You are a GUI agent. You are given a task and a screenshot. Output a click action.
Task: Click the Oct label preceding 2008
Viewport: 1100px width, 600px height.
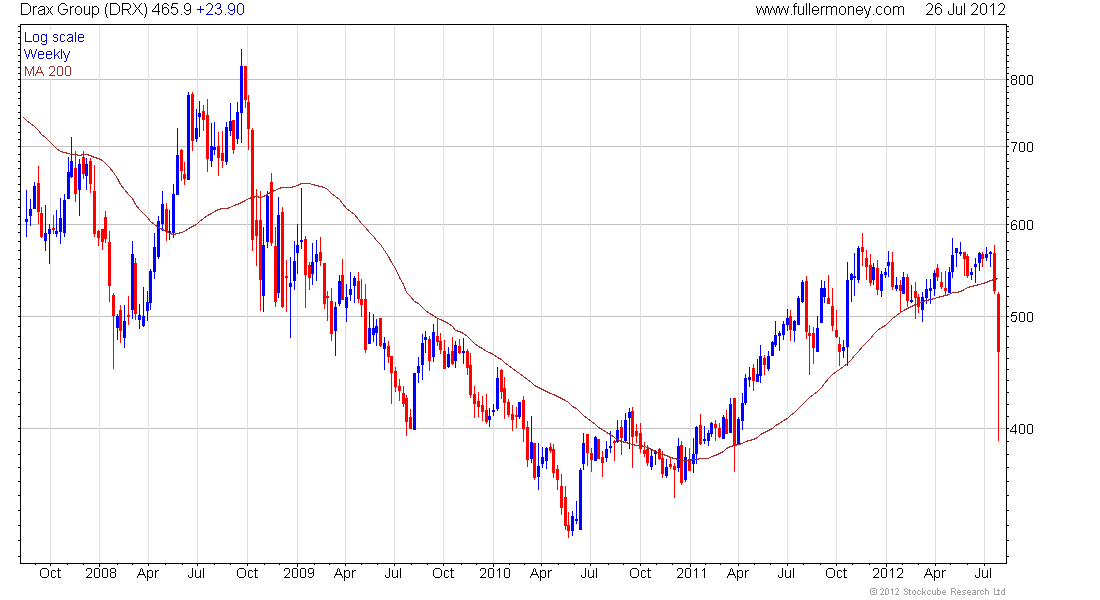(x=51, y=573)
